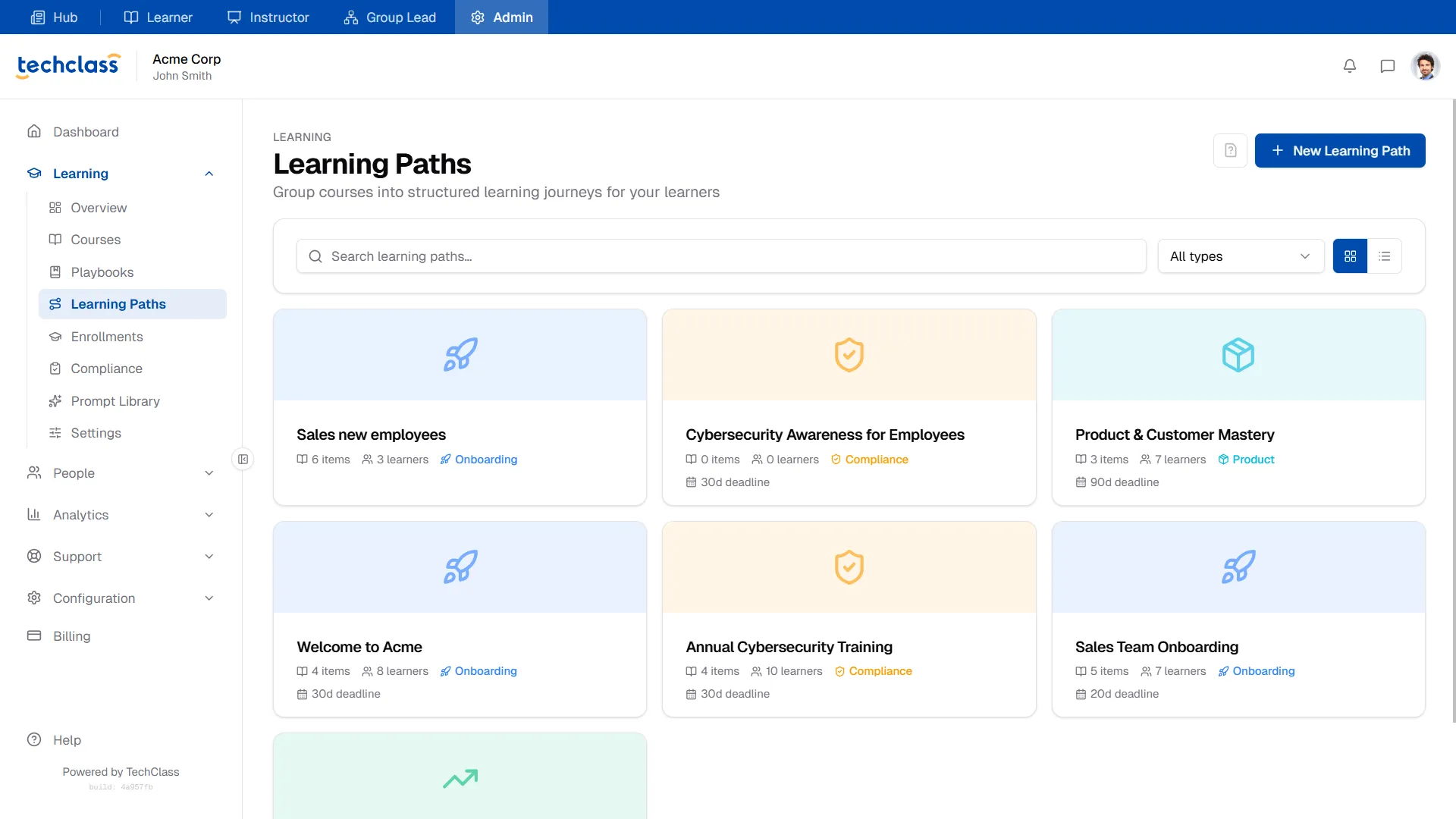
Task: Open John Smith's profile avatar
Action: 1426,66
